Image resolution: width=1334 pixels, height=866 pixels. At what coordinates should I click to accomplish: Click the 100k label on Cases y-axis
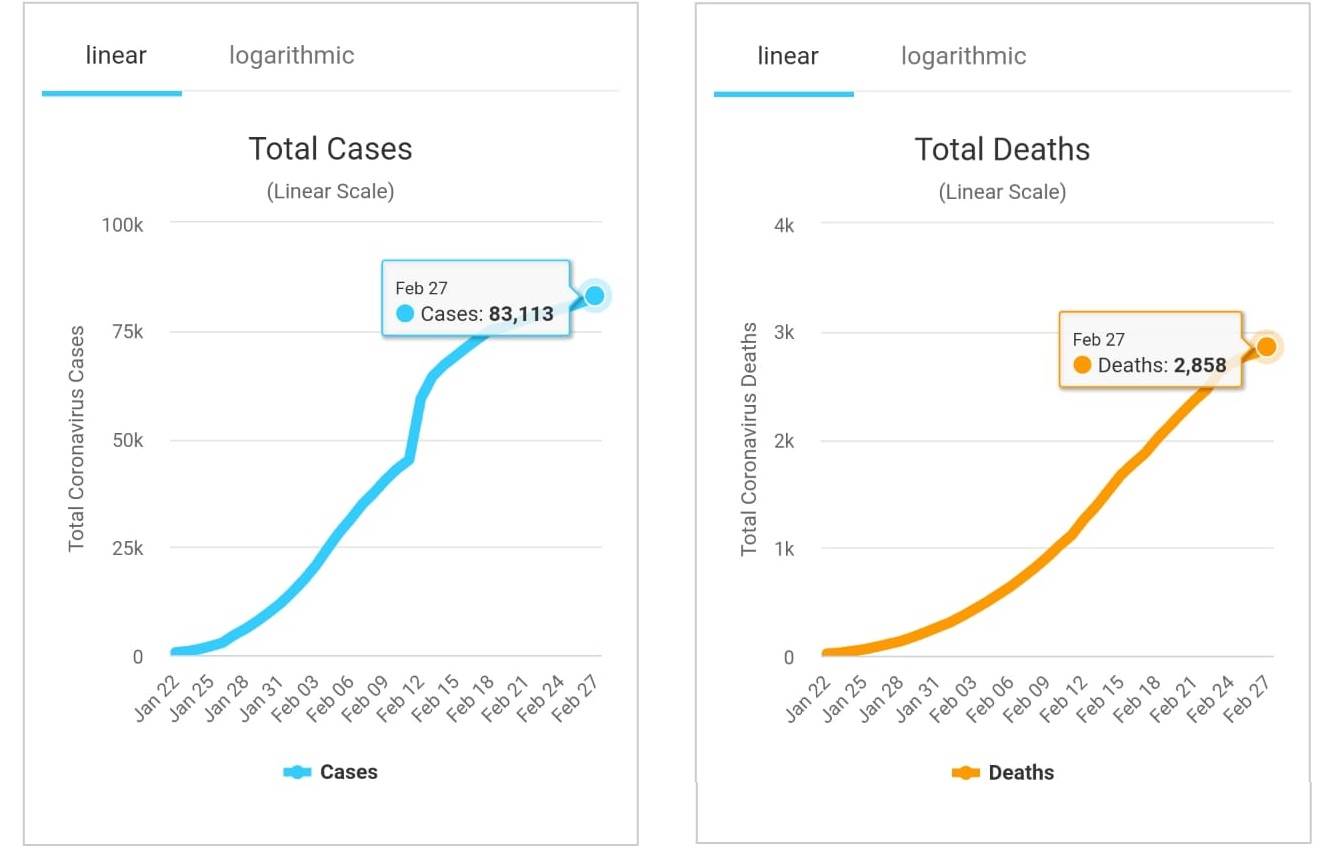click(x=123, y=224)
